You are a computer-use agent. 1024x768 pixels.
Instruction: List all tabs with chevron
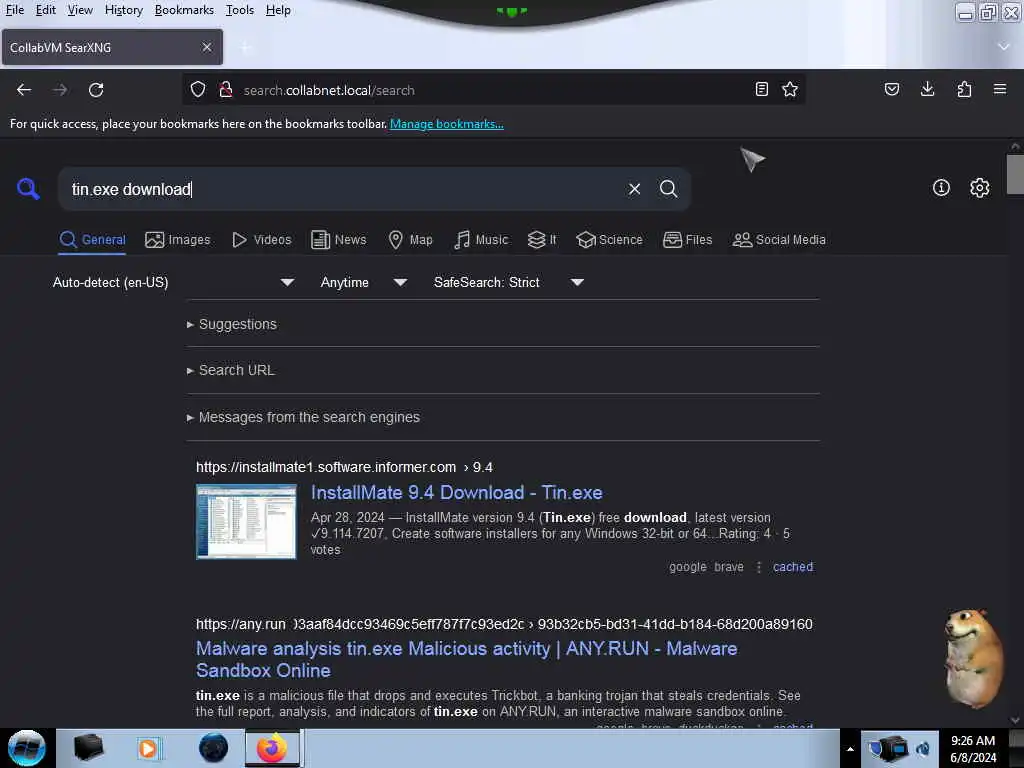click(1004, 47)
